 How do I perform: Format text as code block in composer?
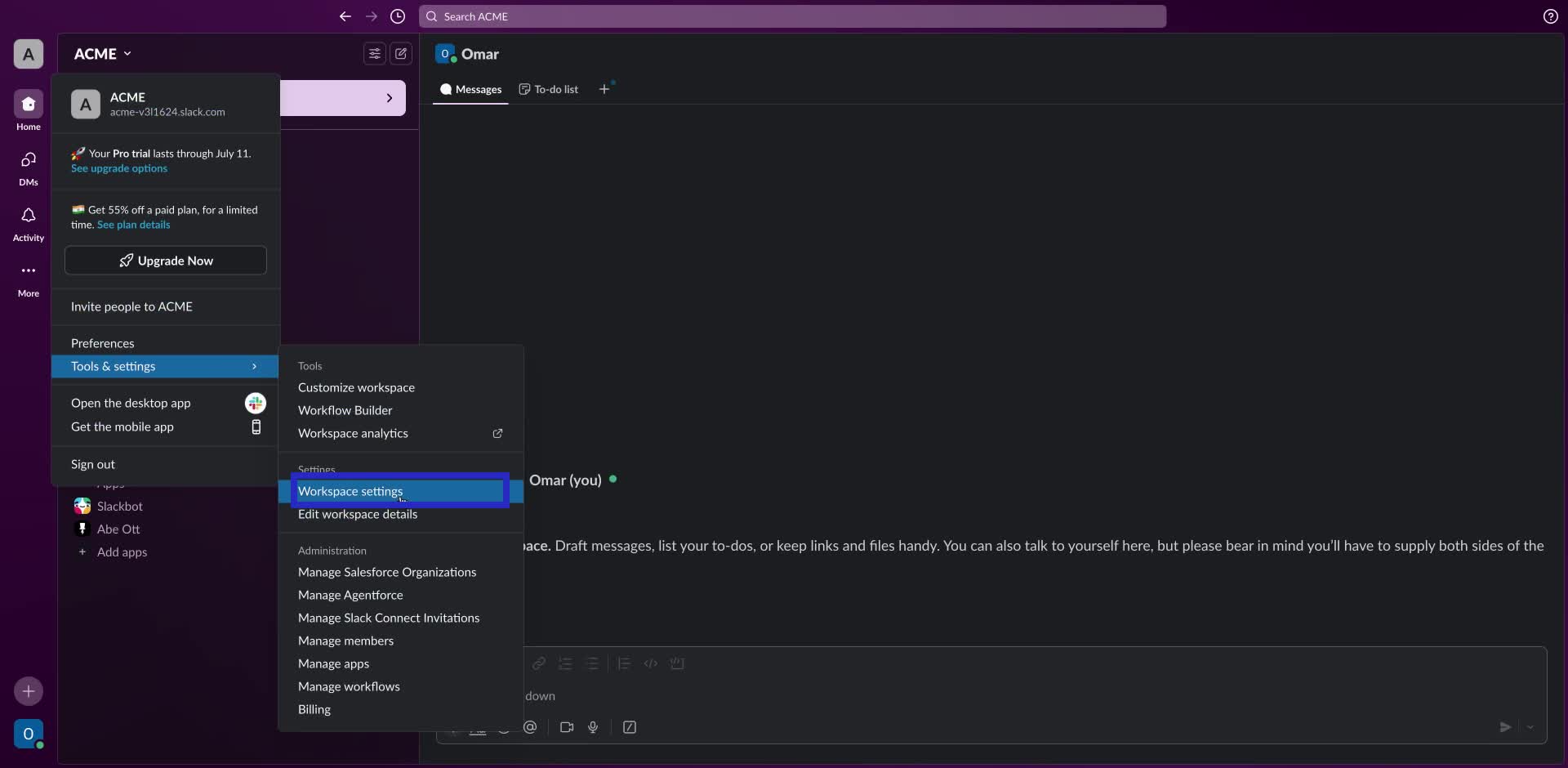click(677, 664)
